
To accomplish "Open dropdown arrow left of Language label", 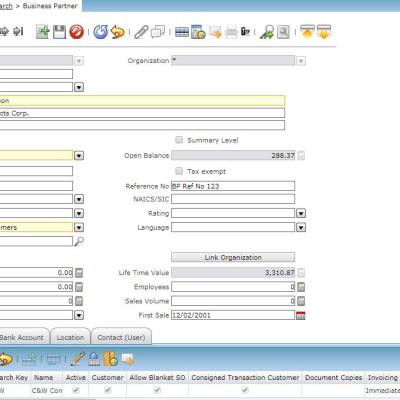I will point(79,228).
